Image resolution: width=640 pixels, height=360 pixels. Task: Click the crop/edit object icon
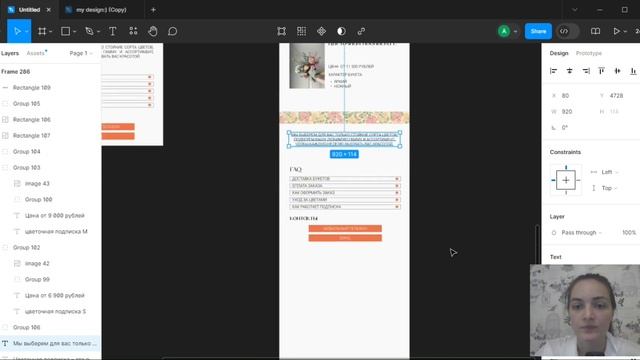[x=281, y=31]
